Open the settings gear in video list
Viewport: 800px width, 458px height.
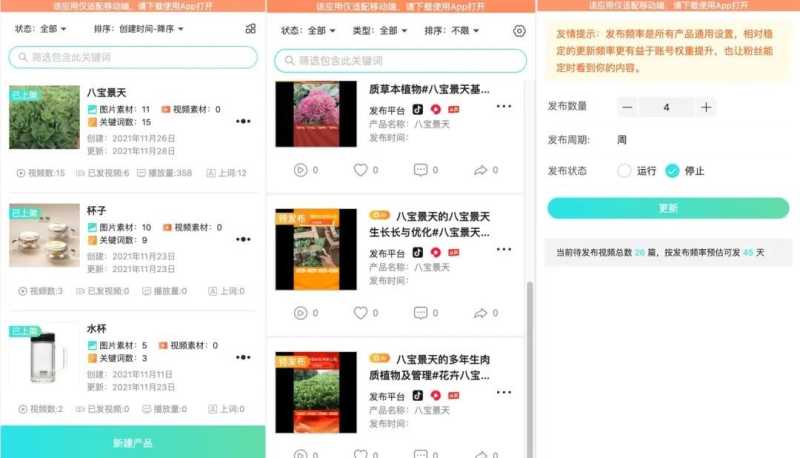519,31
